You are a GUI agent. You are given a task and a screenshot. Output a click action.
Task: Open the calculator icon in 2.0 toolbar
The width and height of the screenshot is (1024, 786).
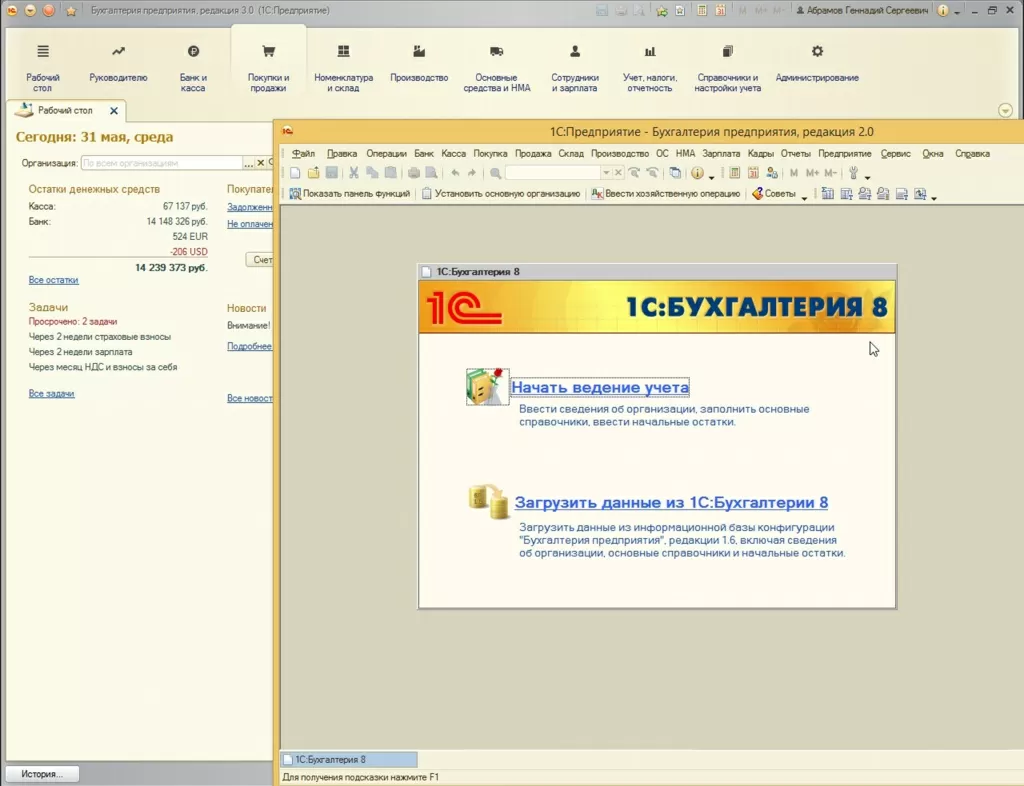tap(735, 173)
